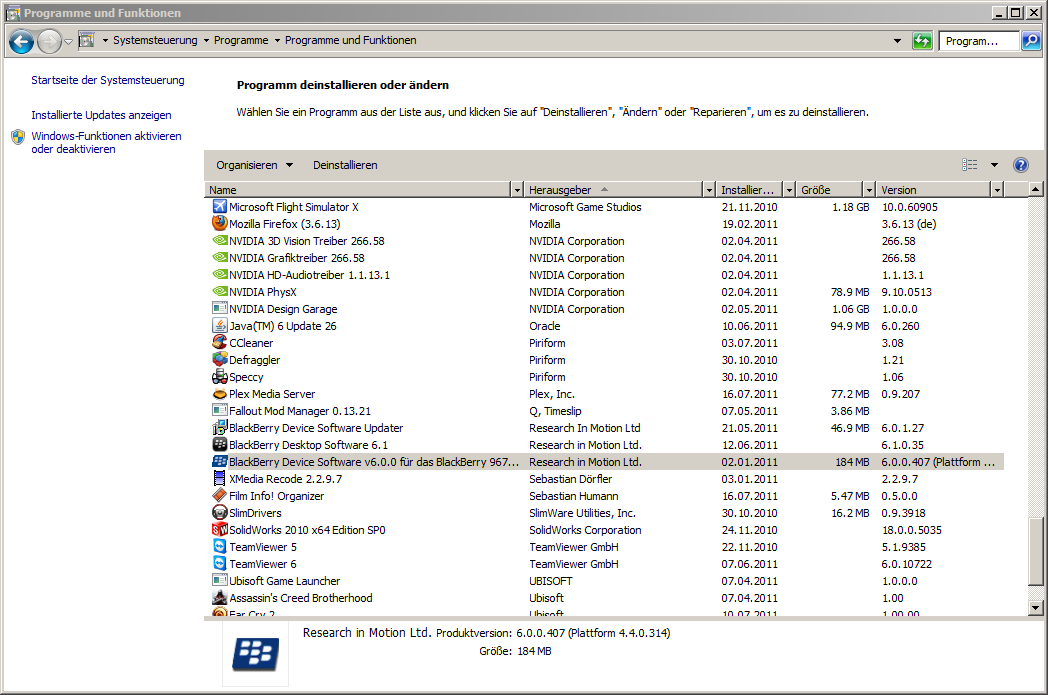Expand the Herausgeber column filter arrow
Image resolution: width=1048 pixels, height=695 pixels.
tap(709, 190)
